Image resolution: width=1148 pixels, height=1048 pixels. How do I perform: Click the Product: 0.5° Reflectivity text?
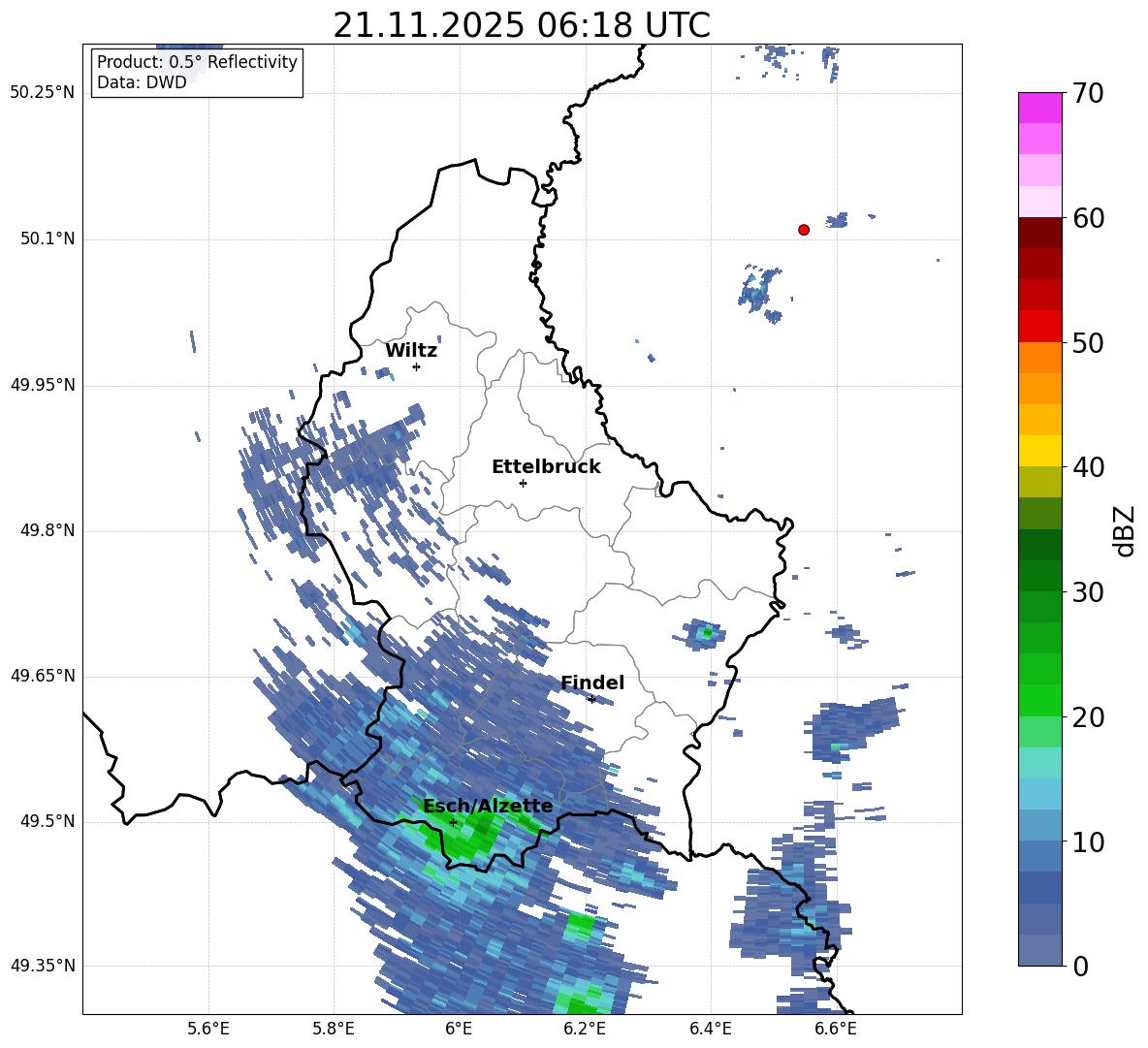point(197,61)
